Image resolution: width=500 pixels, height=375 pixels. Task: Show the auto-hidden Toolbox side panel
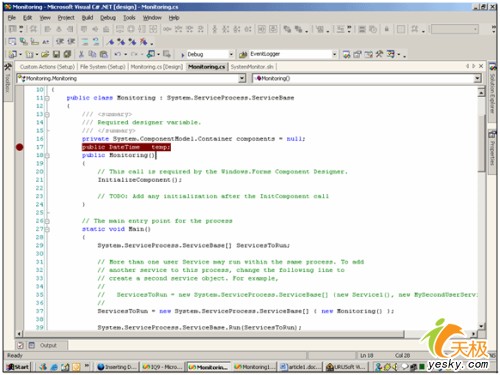pyautogui.click(x=8, y=80)
